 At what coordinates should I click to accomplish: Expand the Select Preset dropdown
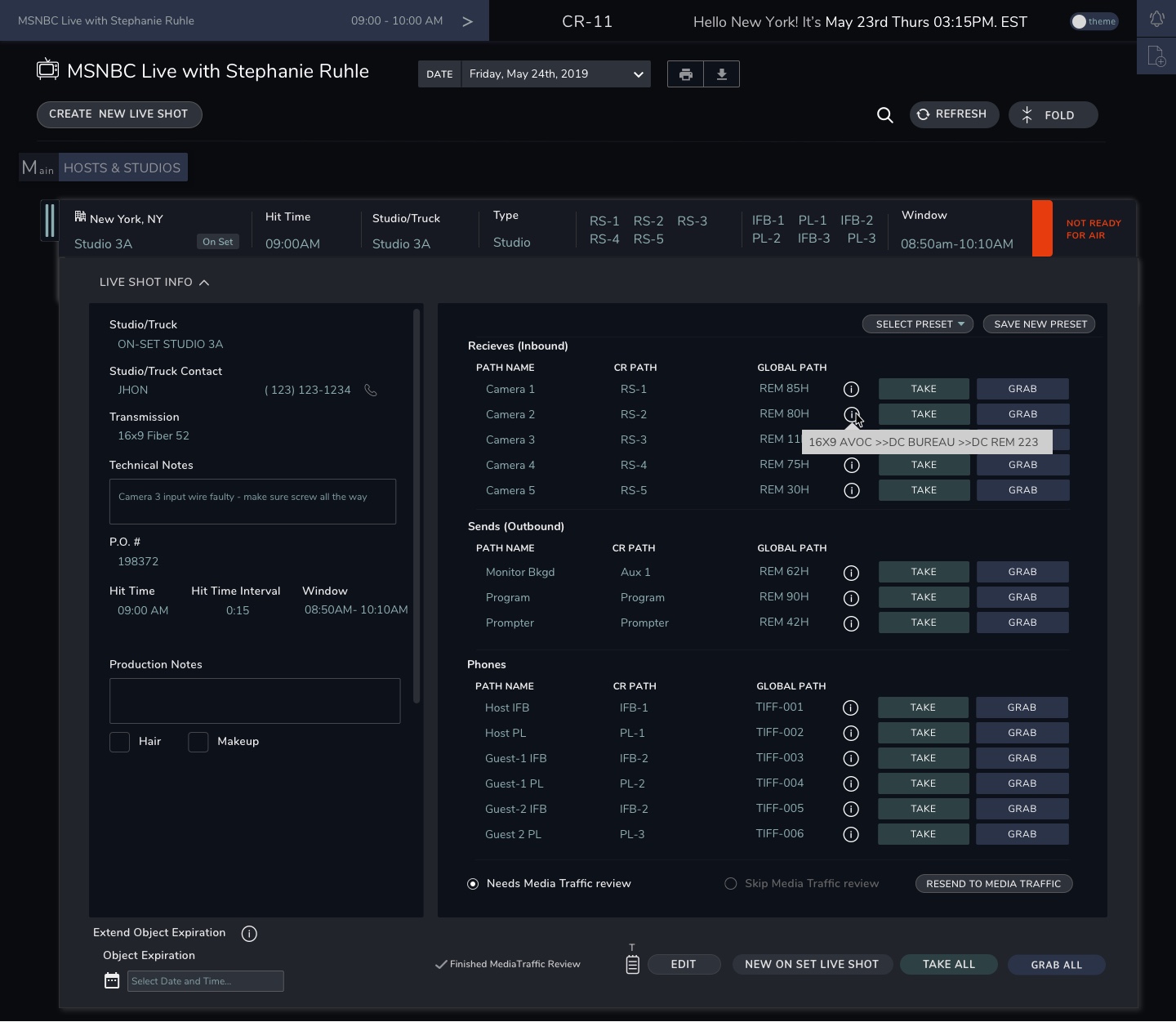click(x=918, y=324)
